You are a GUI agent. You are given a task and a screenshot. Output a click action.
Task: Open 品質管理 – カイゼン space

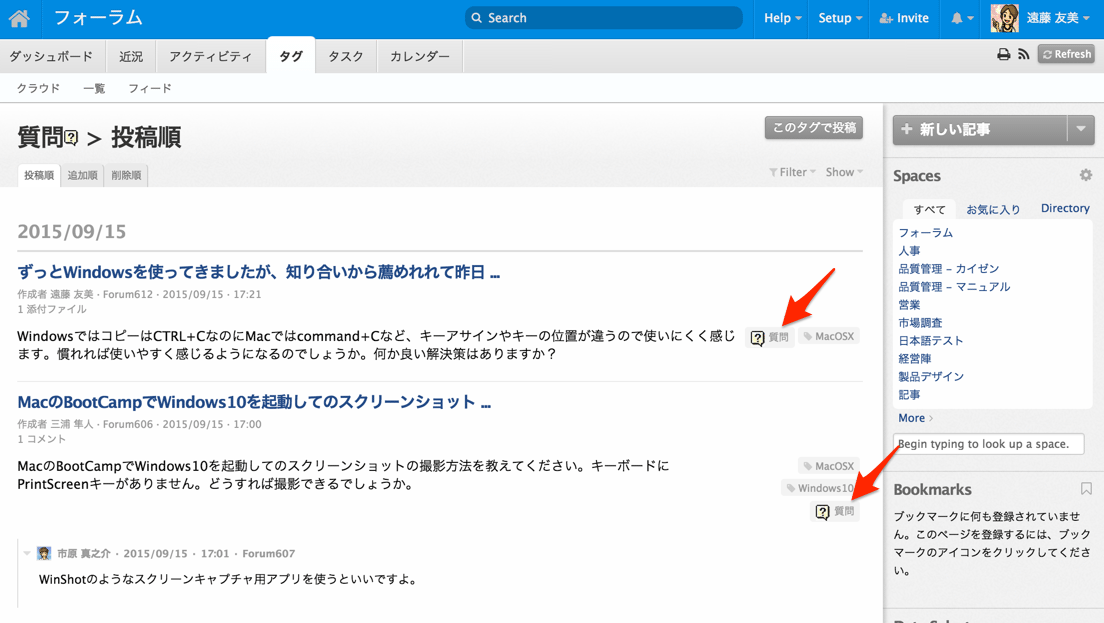(948, 269)
